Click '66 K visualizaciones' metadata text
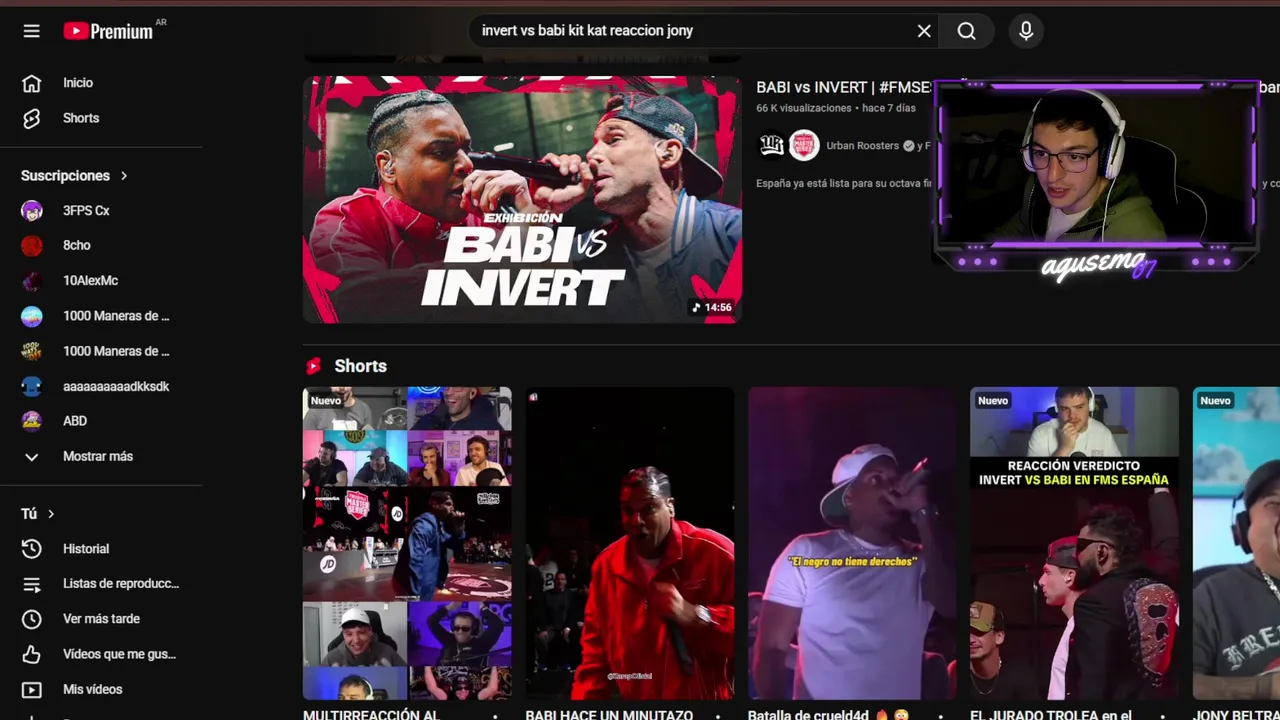1280x720 pixels. (x=804, y=108)
